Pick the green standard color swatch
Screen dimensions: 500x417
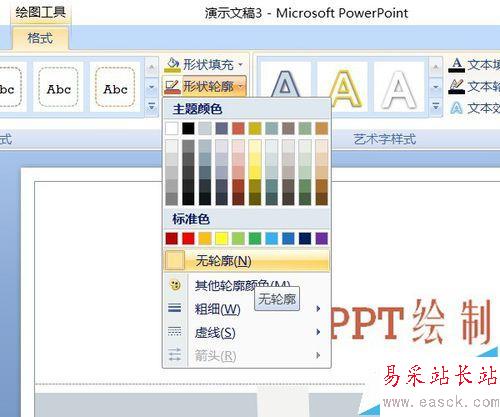255,238
